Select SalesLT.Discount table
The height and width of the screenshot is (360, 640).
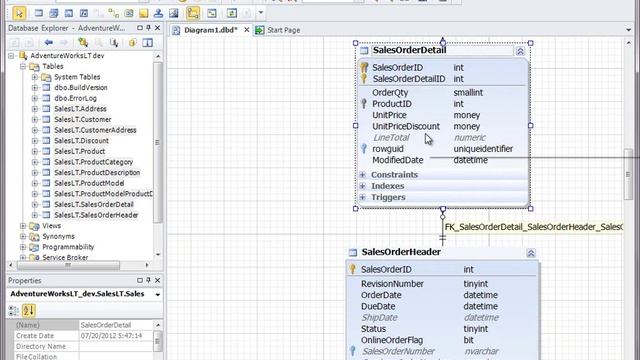(81, 140)
